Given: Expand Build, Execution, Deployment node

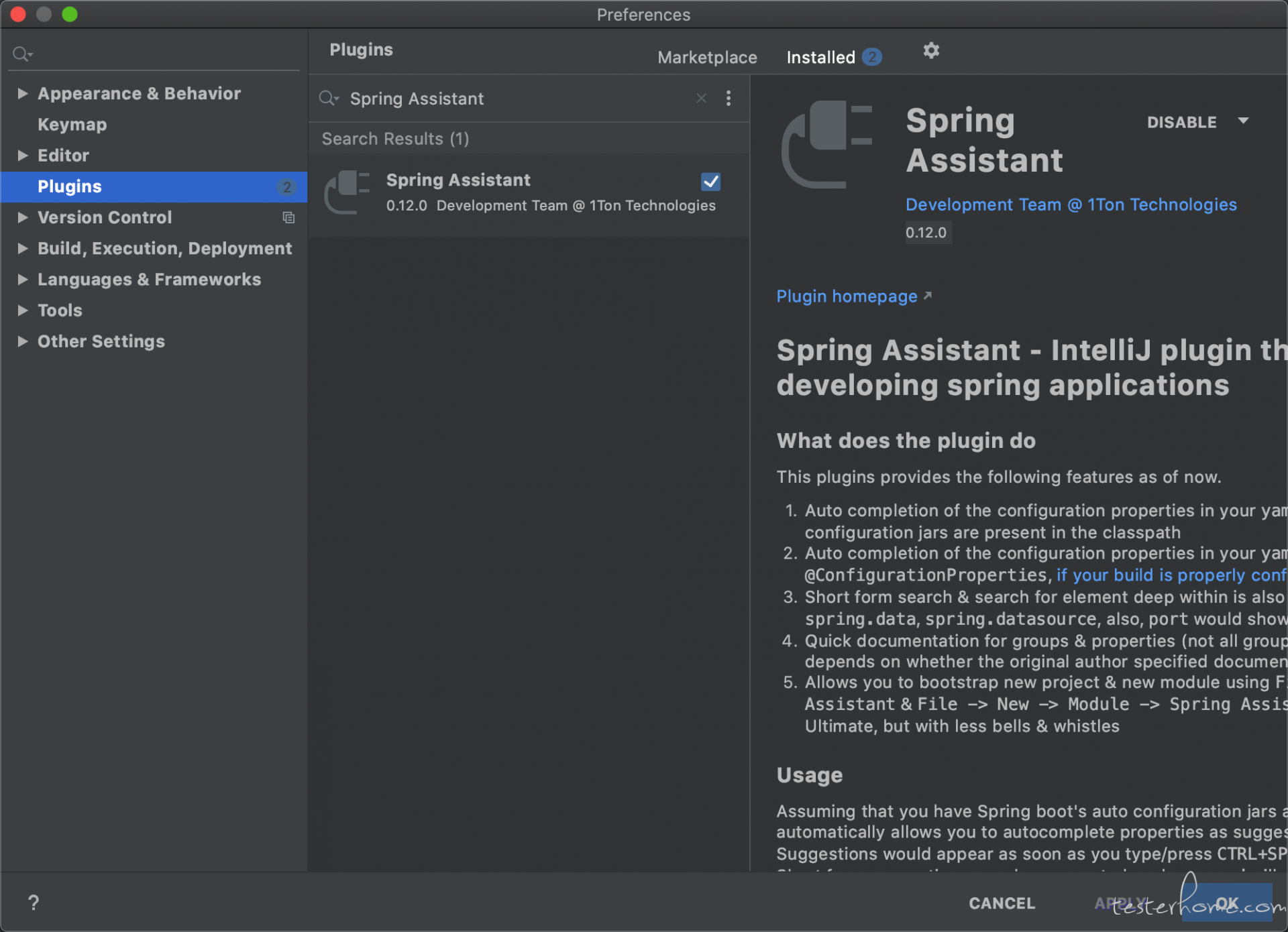Looking at the screenshot, I should tap(22, 248).
